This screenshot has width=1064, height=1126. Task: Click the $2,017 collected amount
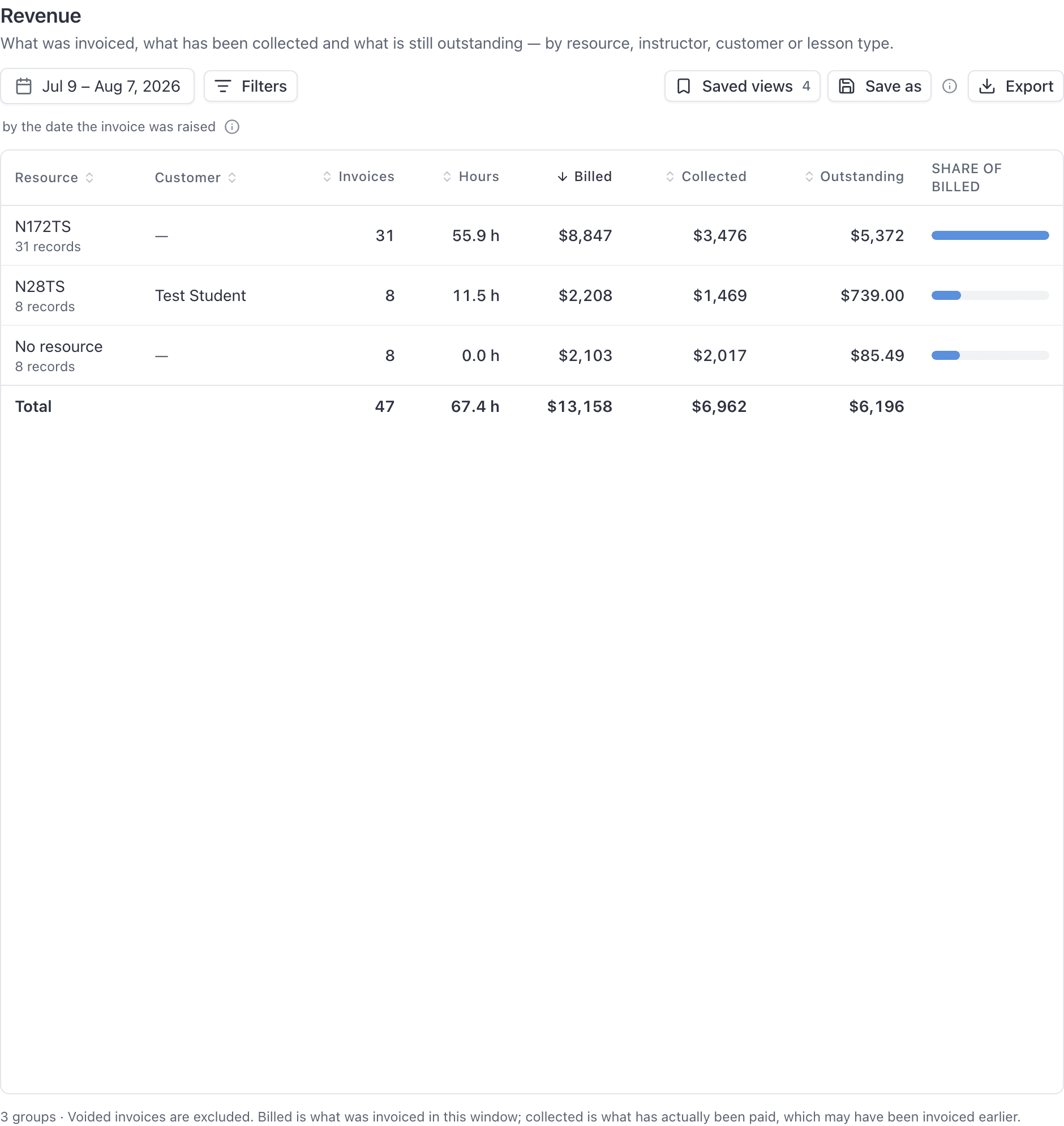720,355
